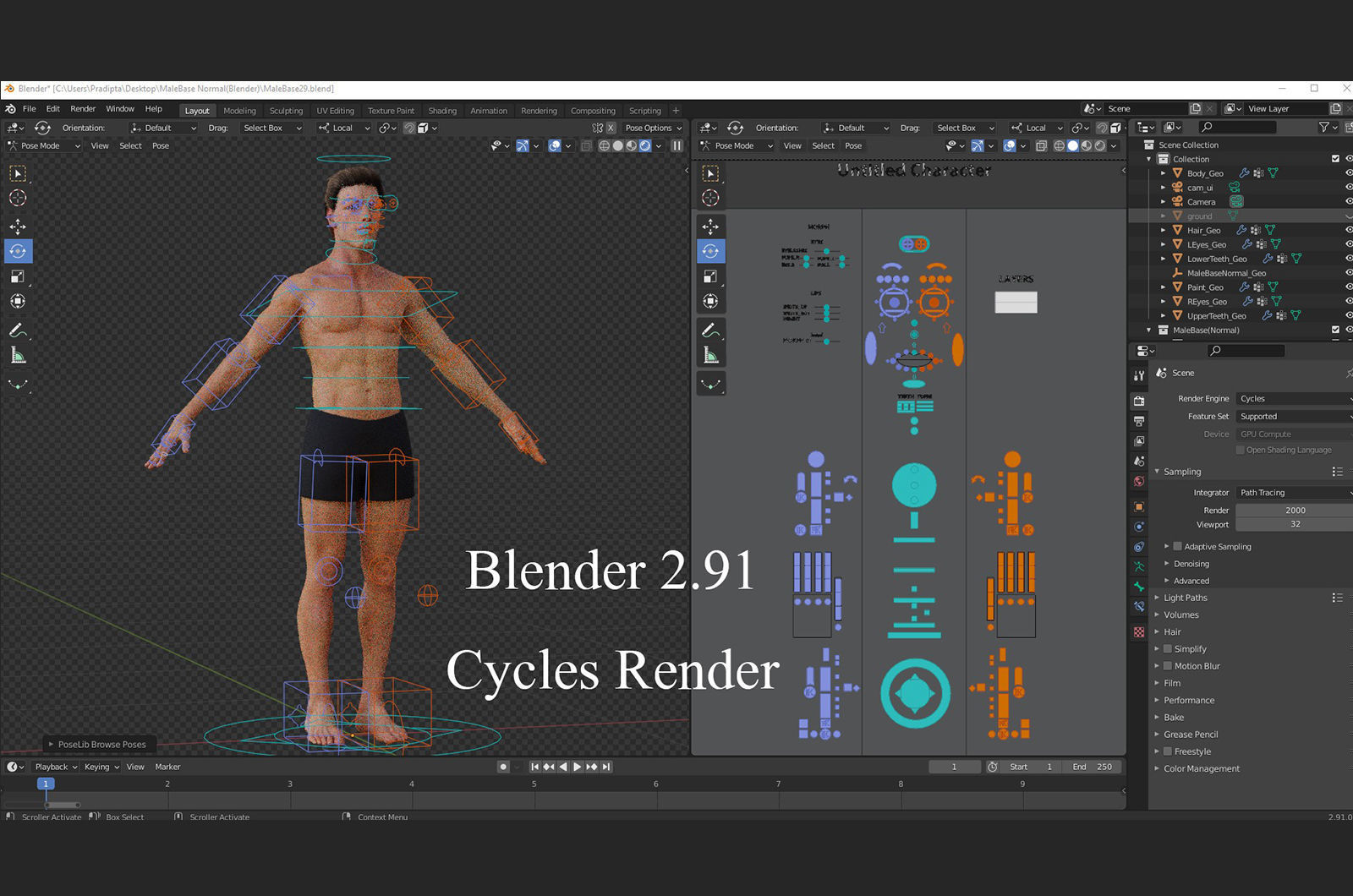
Task: Play the animation in timeline
Action: [578, 767]
